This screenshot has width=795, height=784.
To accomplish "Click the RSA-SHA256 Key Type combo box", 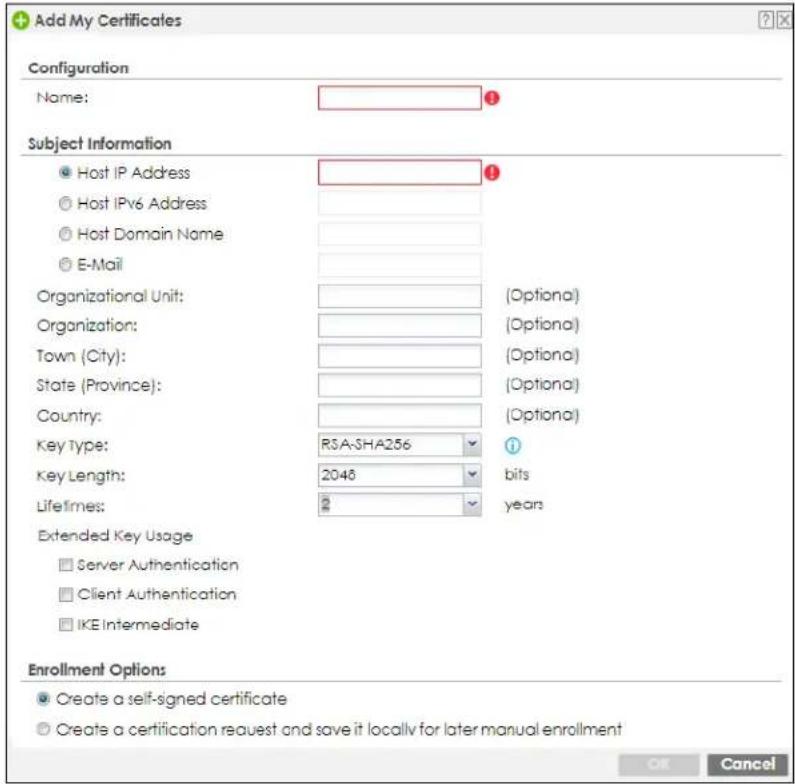I will 400,445.
